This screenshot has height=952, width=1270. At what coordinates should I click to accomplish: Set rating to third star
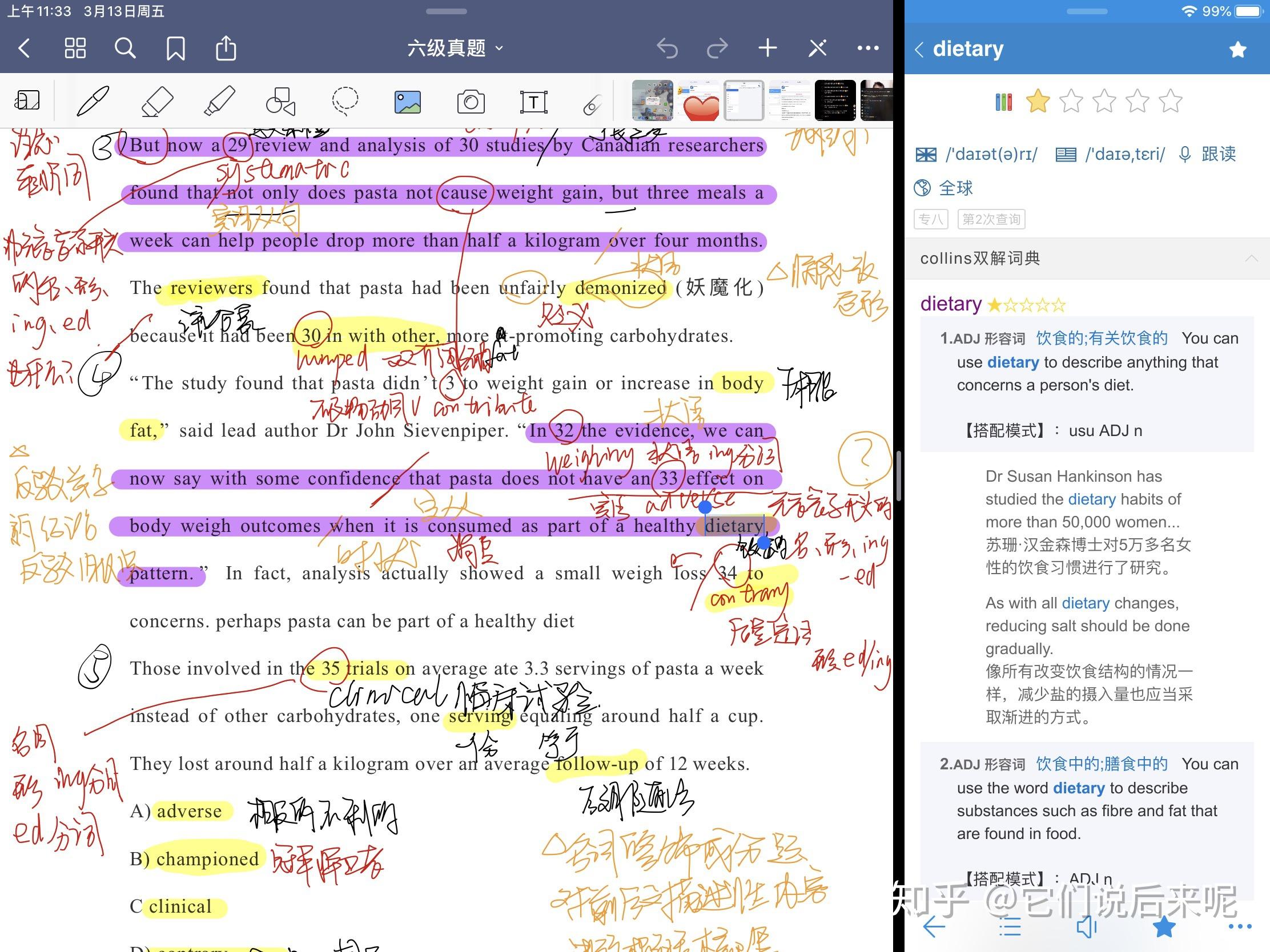pyautogui.click(x=1104, y=102)
